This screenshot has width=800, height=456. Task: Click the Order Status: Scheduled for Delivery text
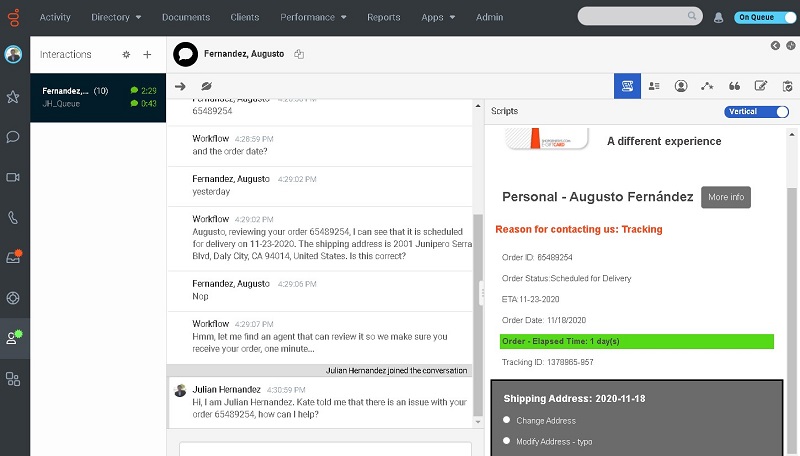566,278
